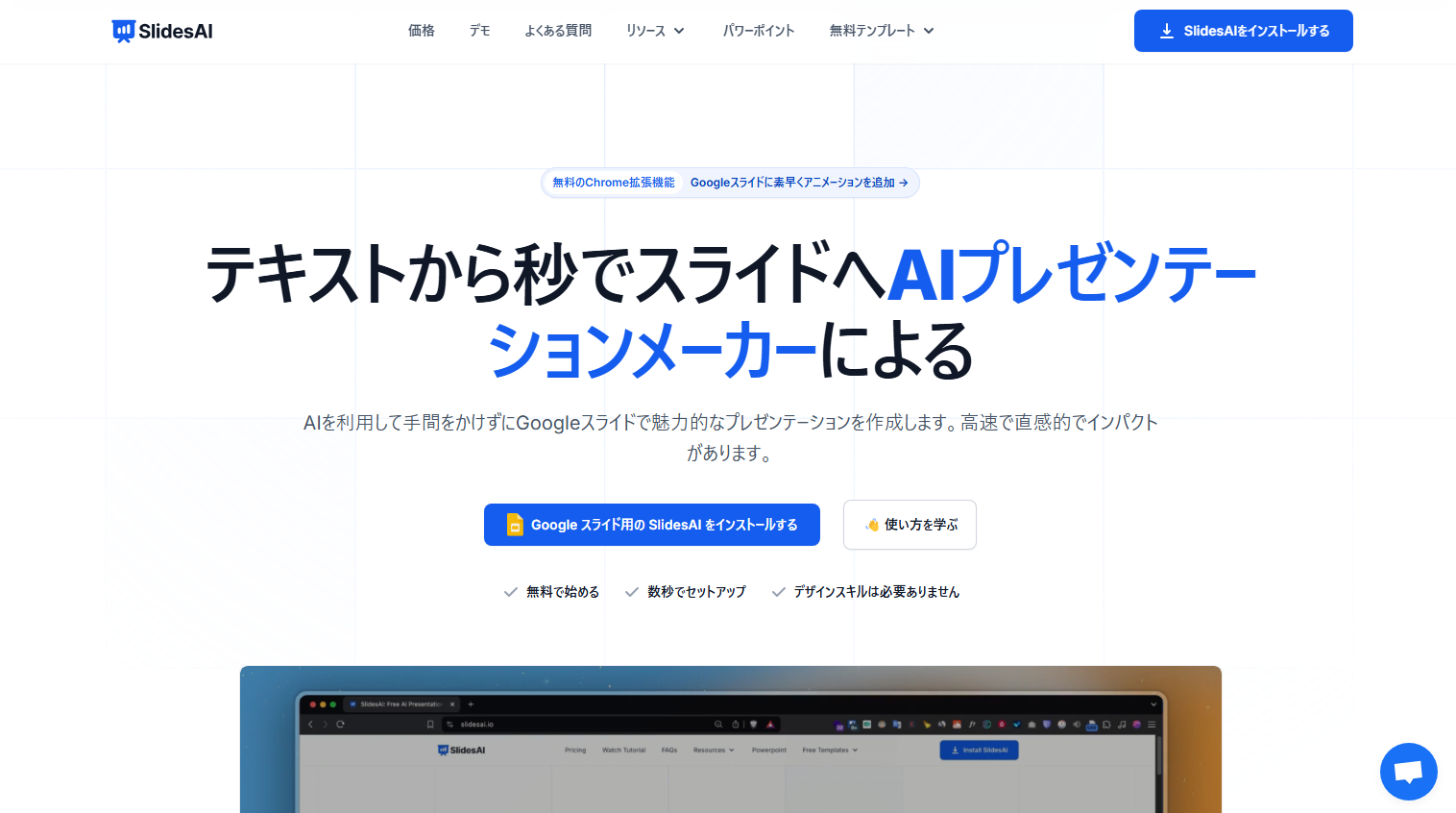
Task: Click 使い方を学ぶ button
Action: pyautogui.click(x=910, y=525)
